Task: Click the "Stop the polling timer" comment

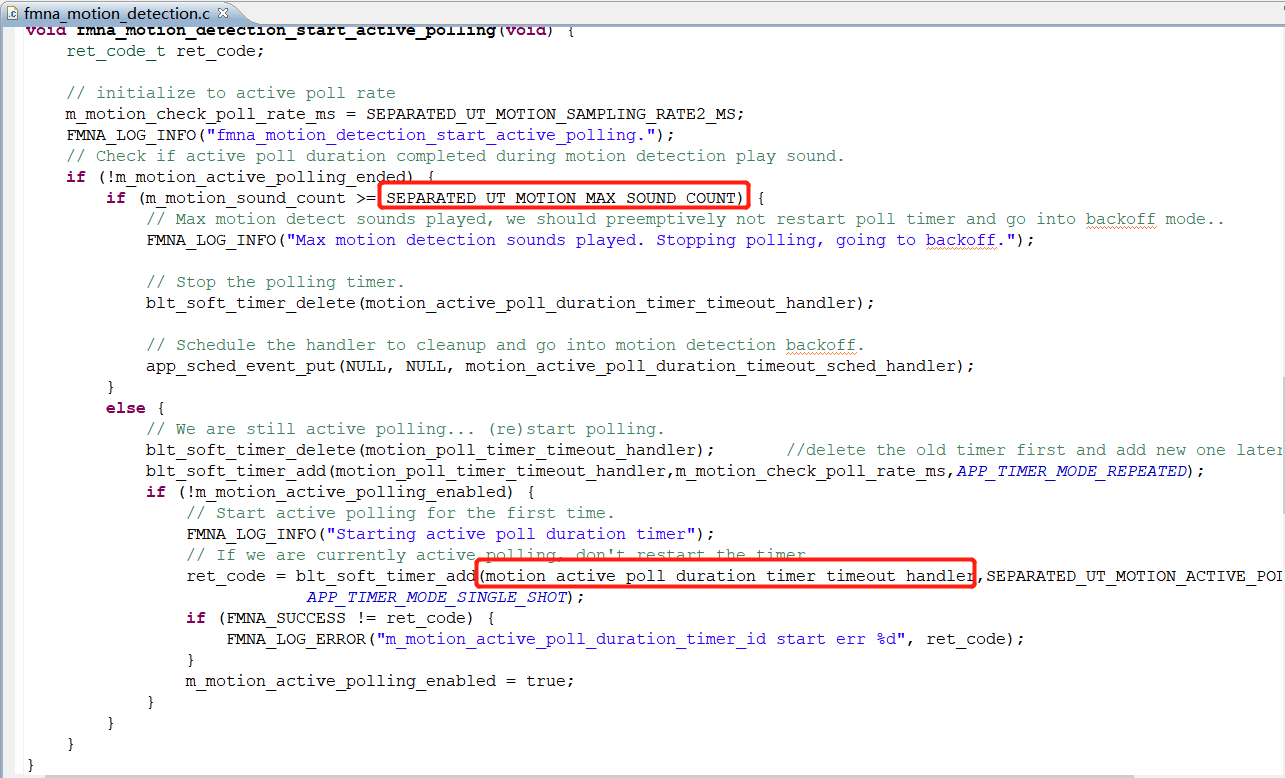Action: click(x=275, y=282)
